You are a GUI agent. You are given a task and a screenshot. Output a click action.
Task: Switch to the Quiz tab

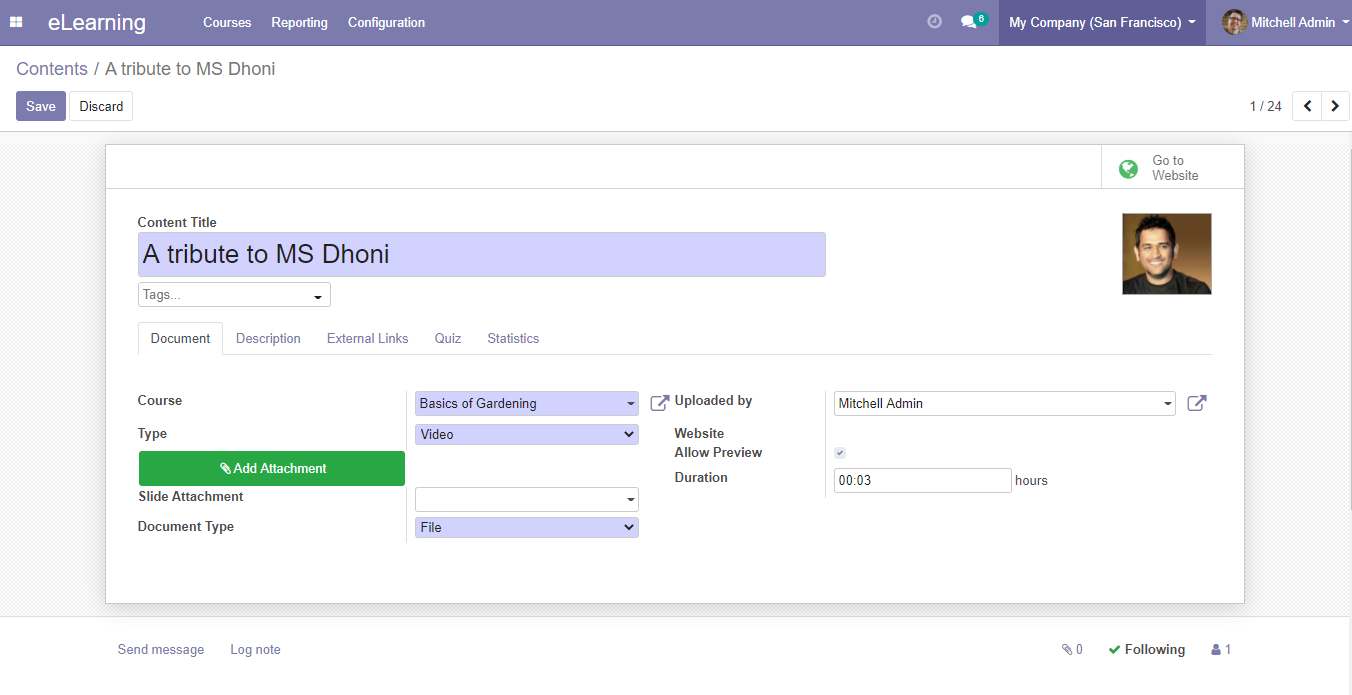coord(448,339)
